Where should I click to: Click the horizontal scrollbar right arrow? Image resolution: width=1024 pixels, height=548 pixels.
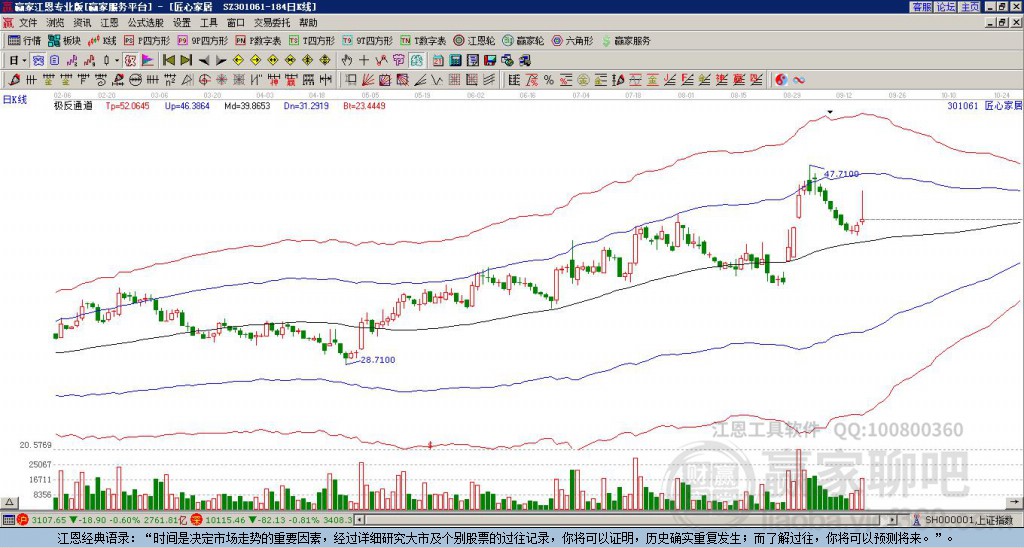point(892,520)
